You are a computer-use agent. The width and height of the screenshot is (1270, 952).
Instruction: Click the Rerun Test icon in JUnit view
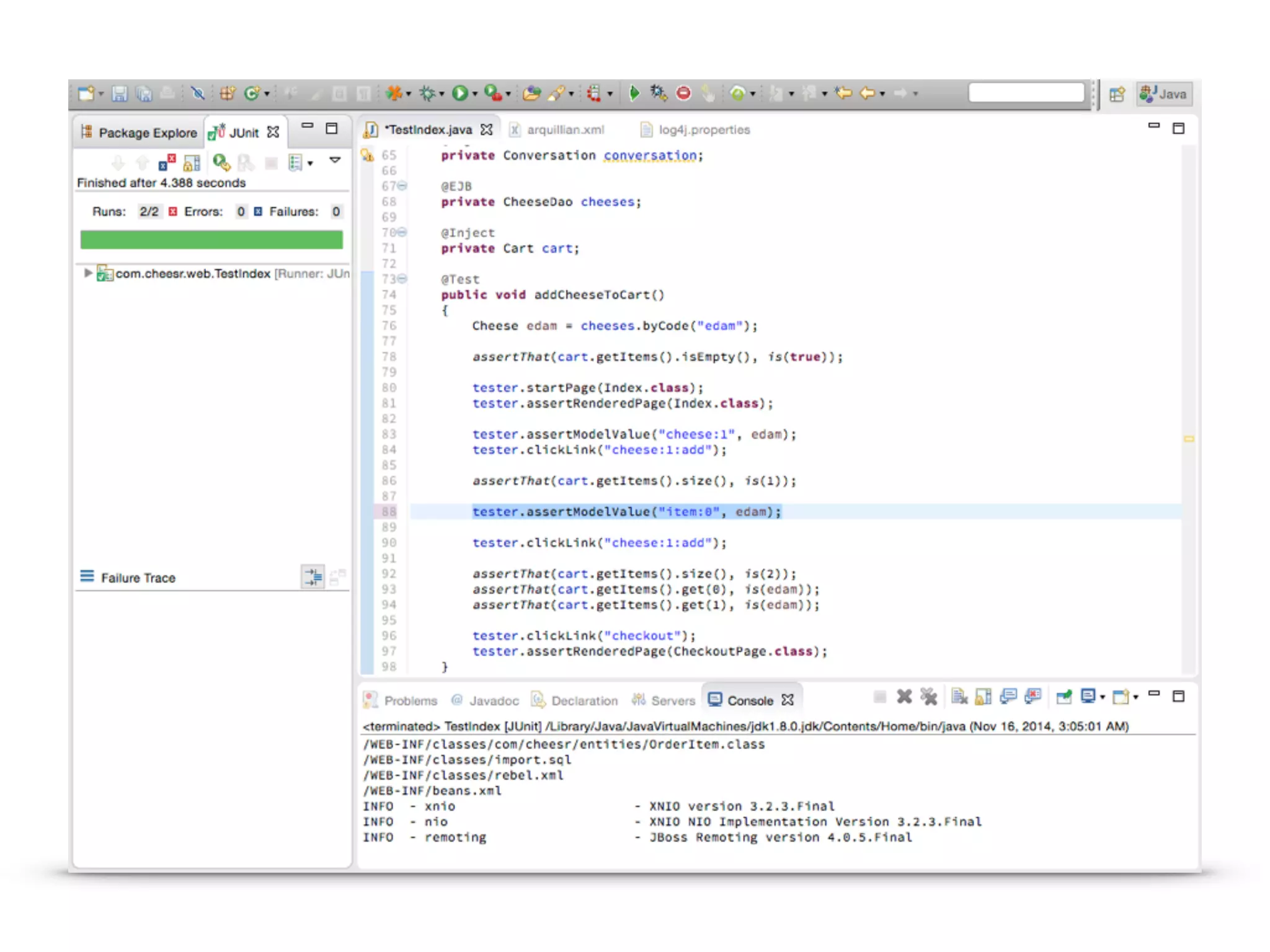(221, 163)
